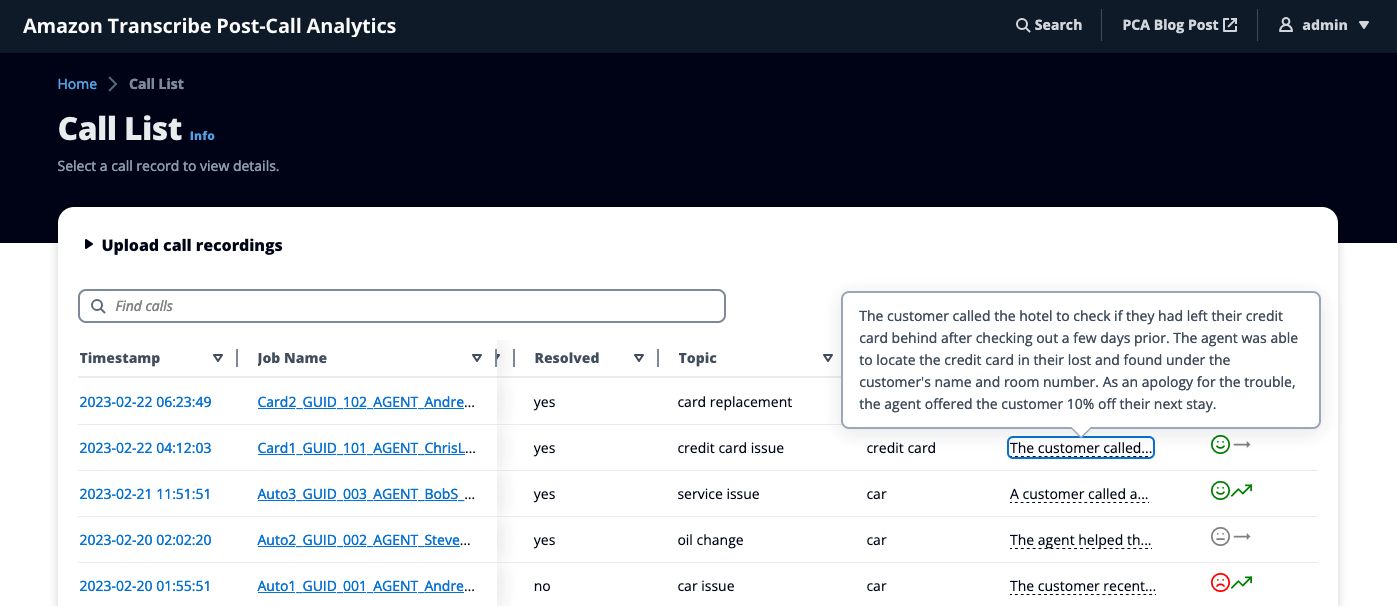Click the green upward trend icon on Auto3 row

click(1242, 491)
